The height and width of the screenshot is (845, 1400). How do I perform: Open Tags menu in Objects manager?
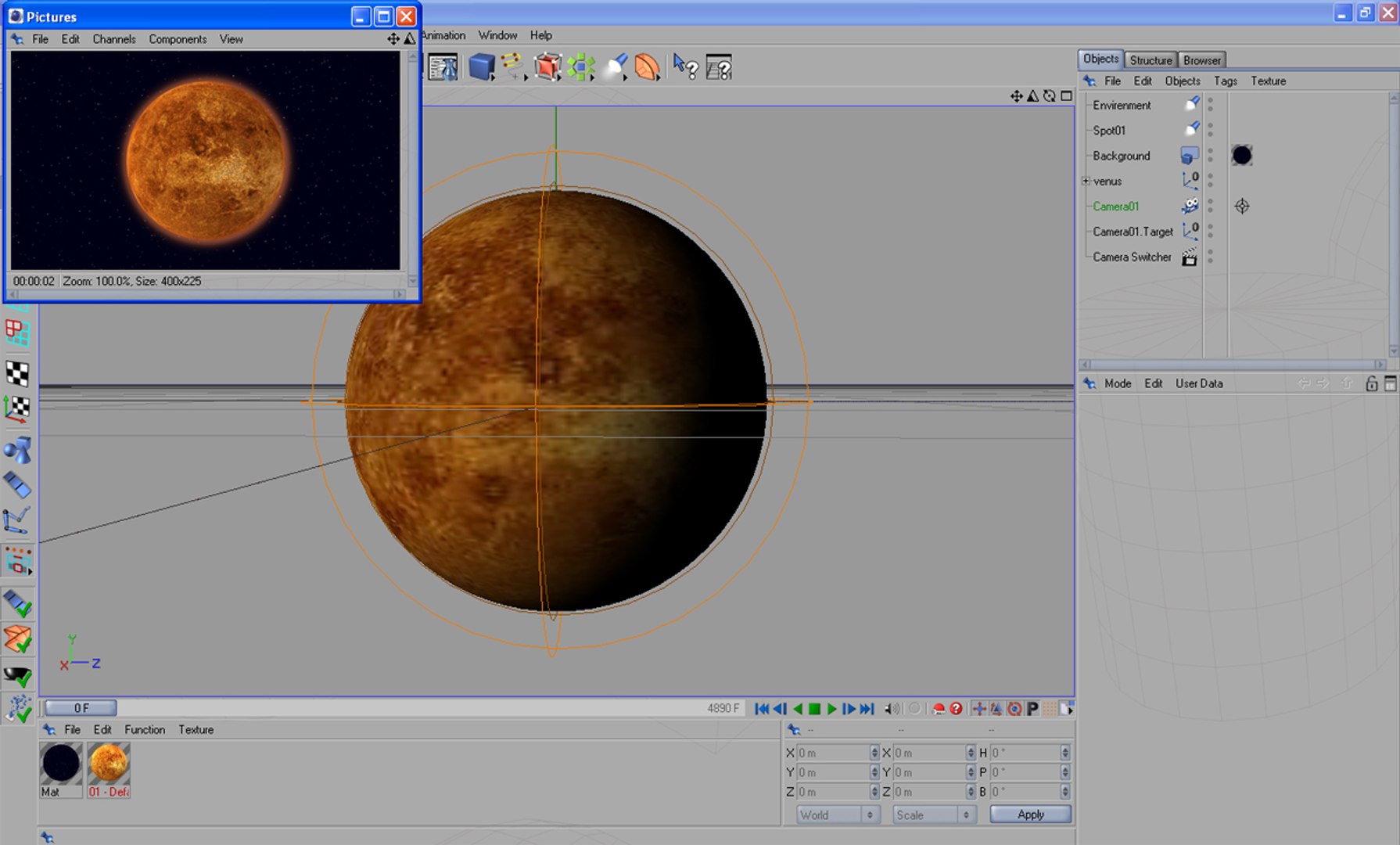coord(1226,81)
